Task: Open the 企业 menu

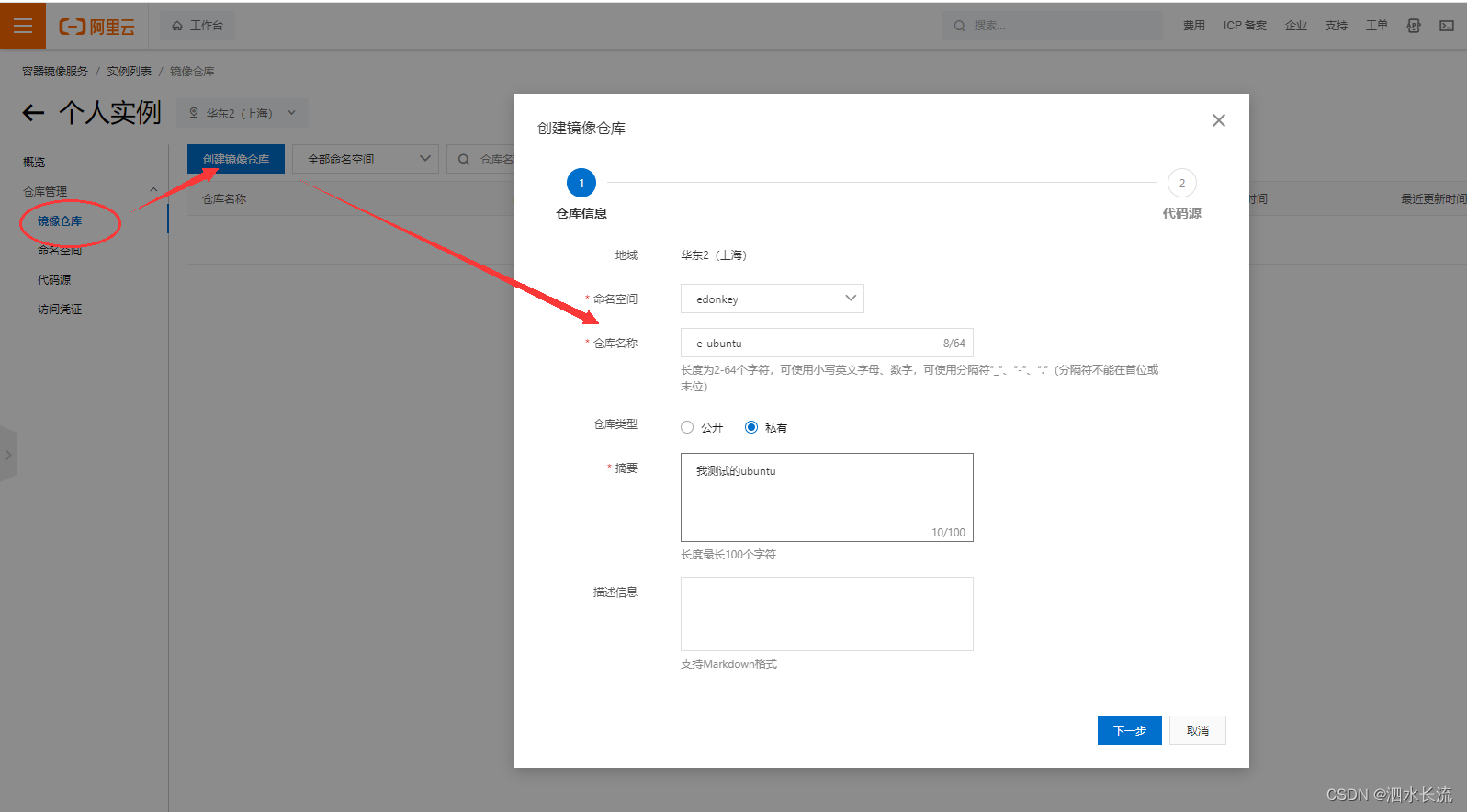Action: 1295,26
